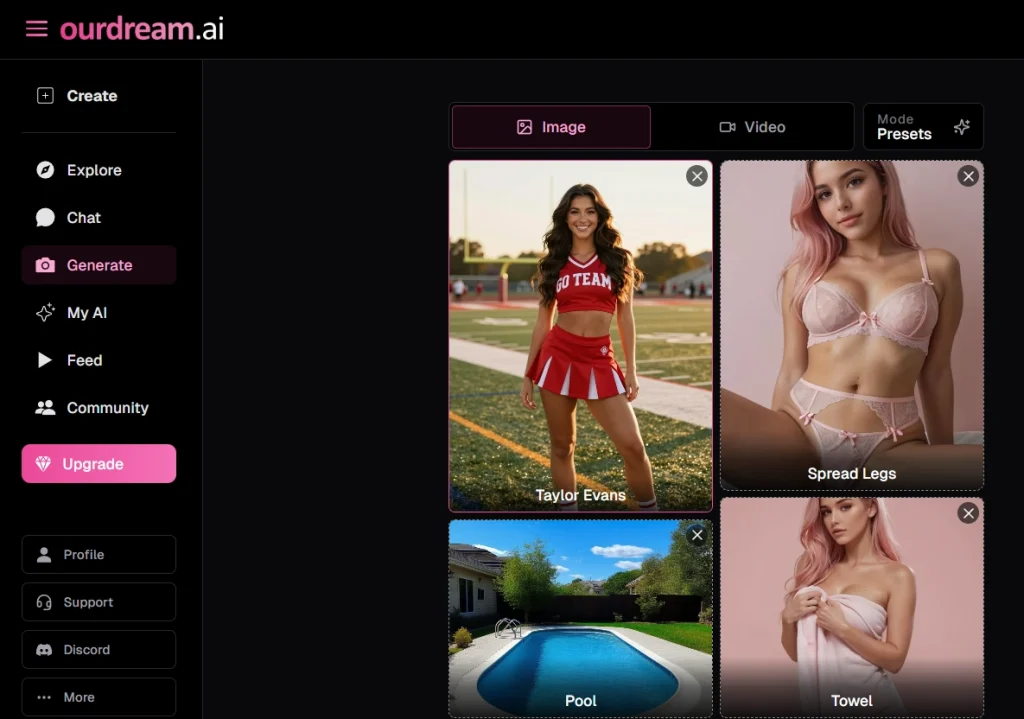The image size is (1024, 719).
Task: Switch to the Image tab
Action: [x=550, y=127]
